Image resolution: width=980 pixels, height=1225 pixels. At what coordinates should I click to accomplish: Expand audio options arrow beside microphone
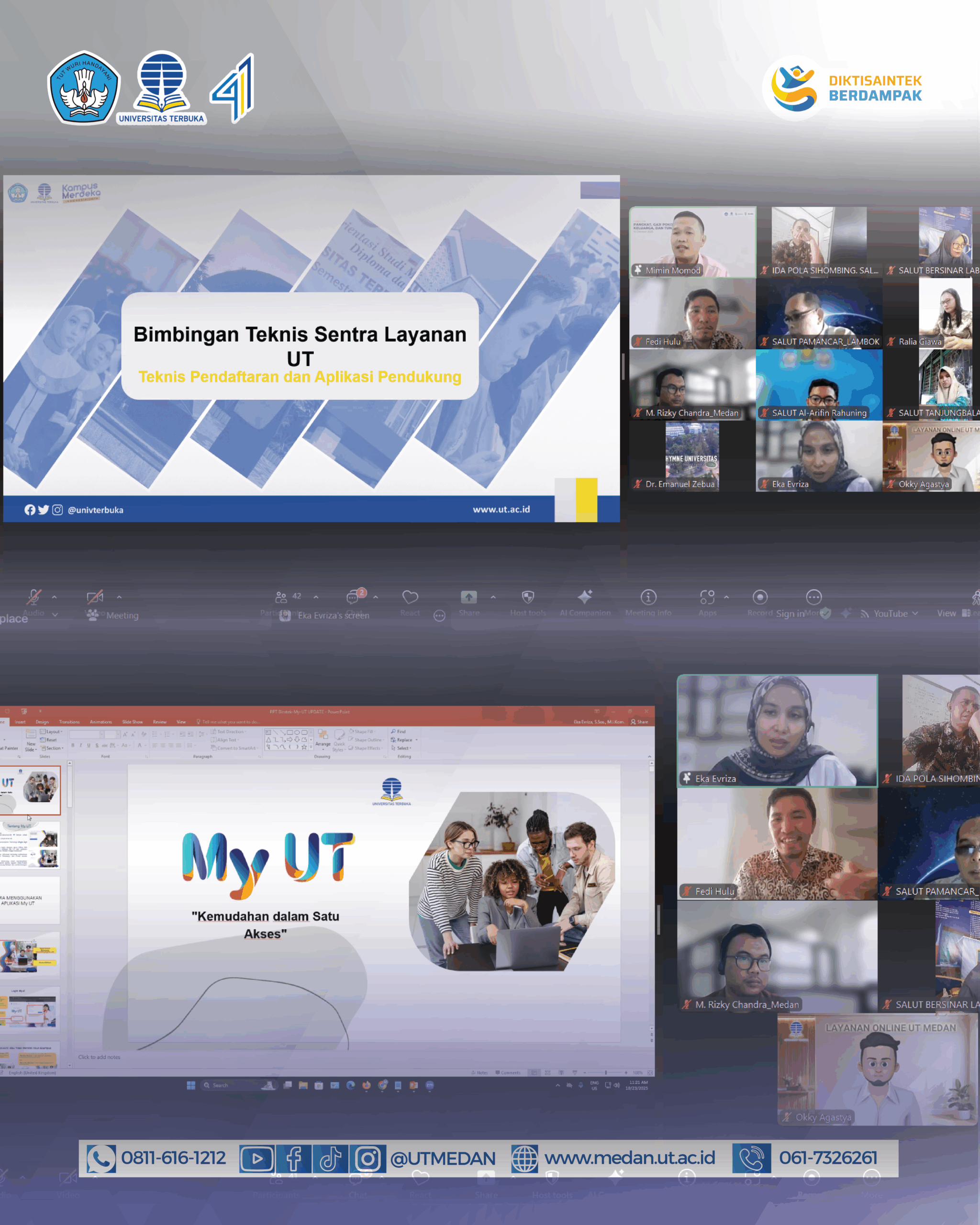55,597
